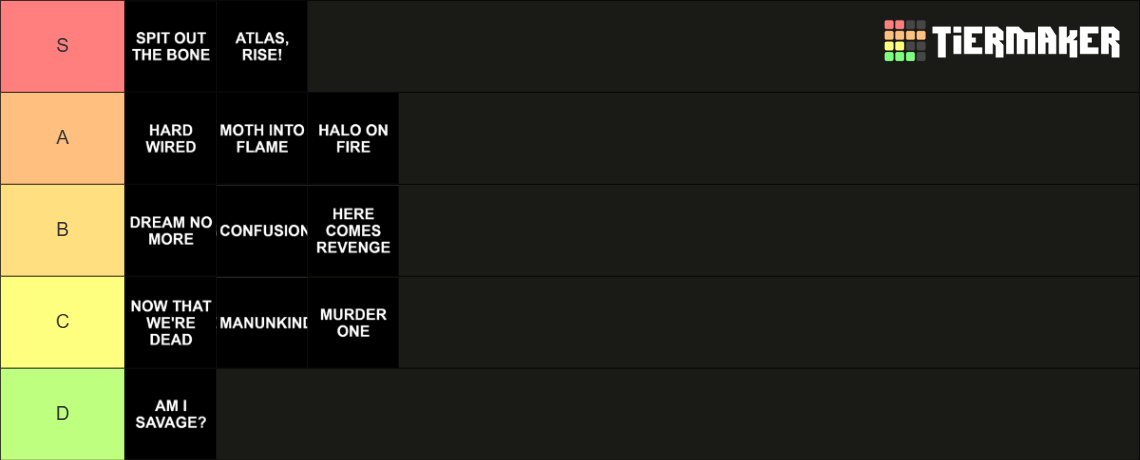The image size is (1140, 460).
Task: Click the empty area of D tier row
Action: click(x=678, y=414)
